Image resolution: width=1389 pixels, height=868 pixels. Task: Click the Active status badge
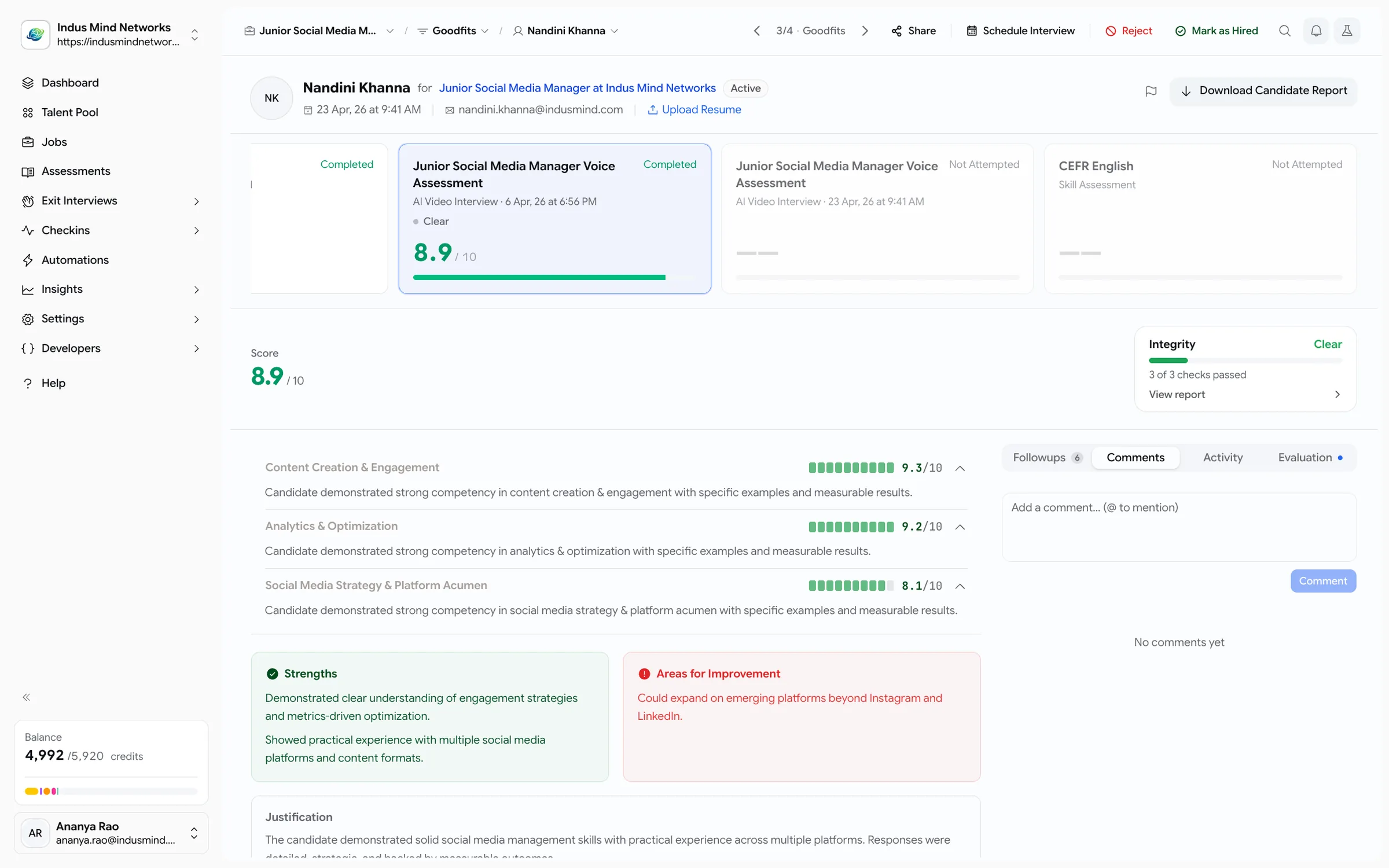pos(745,89)
